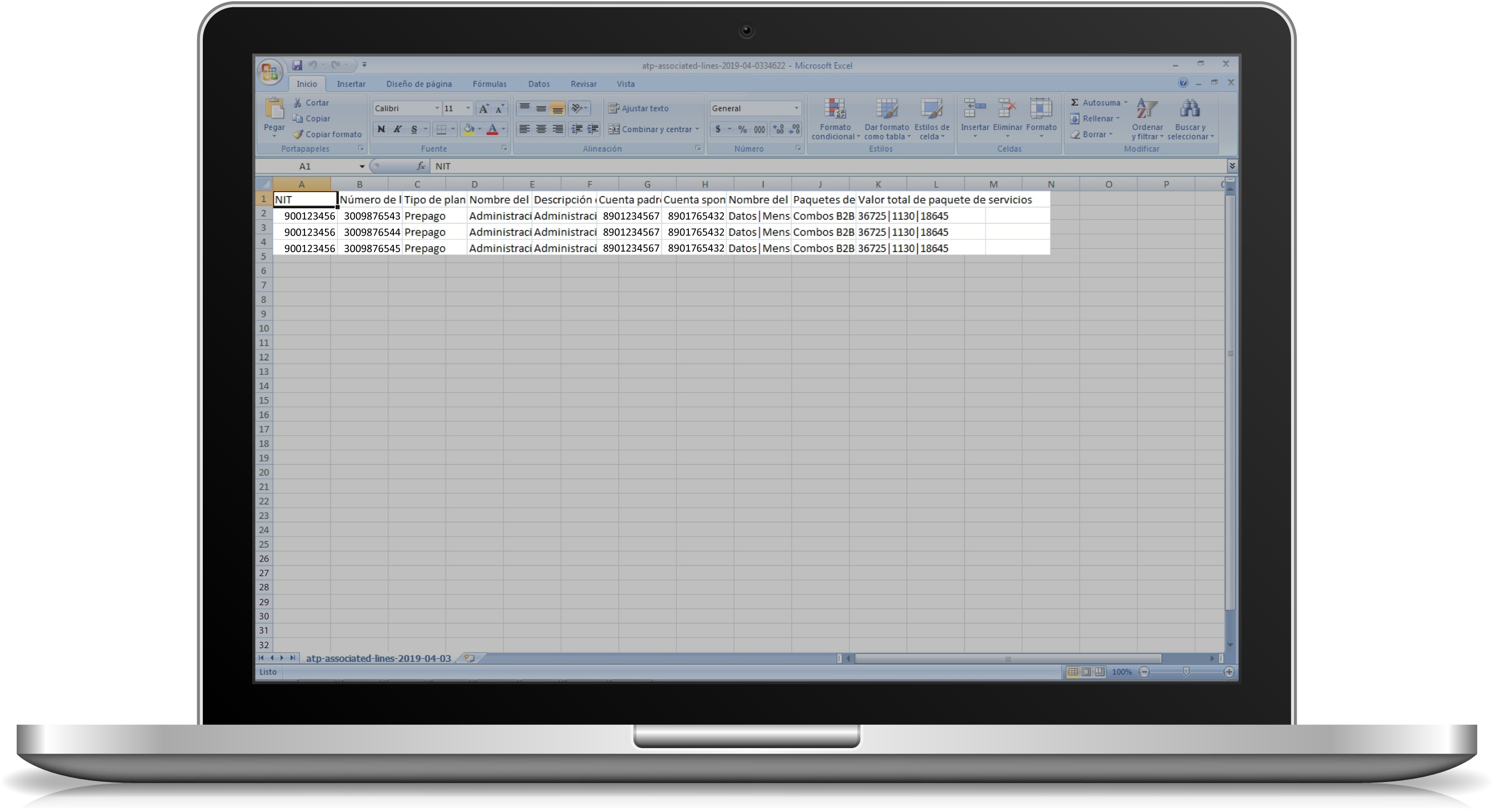1494x812 pixels.
Task: Open text orientation options
Action: point(579,108)
